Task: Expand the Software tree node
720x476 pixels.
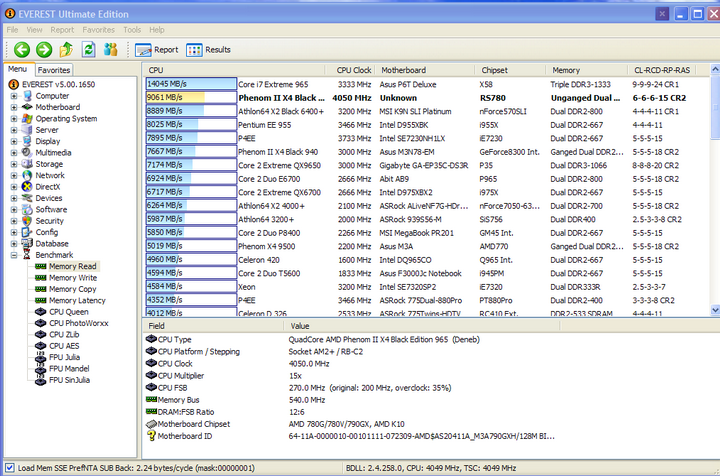Action: click(x=14, y=210)
